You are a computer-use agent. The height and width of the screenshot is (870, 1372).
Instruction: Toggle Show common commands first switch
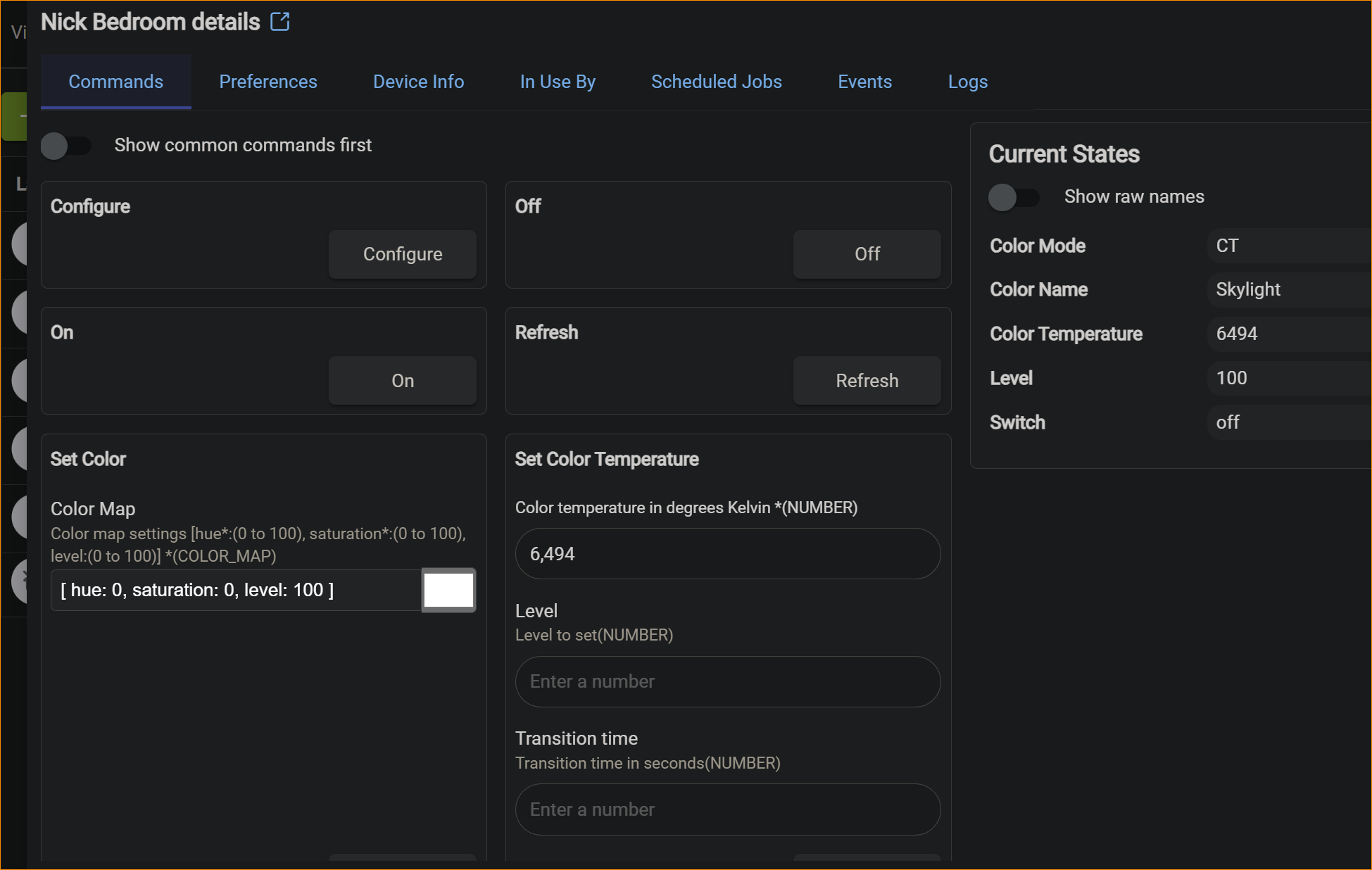66,146
